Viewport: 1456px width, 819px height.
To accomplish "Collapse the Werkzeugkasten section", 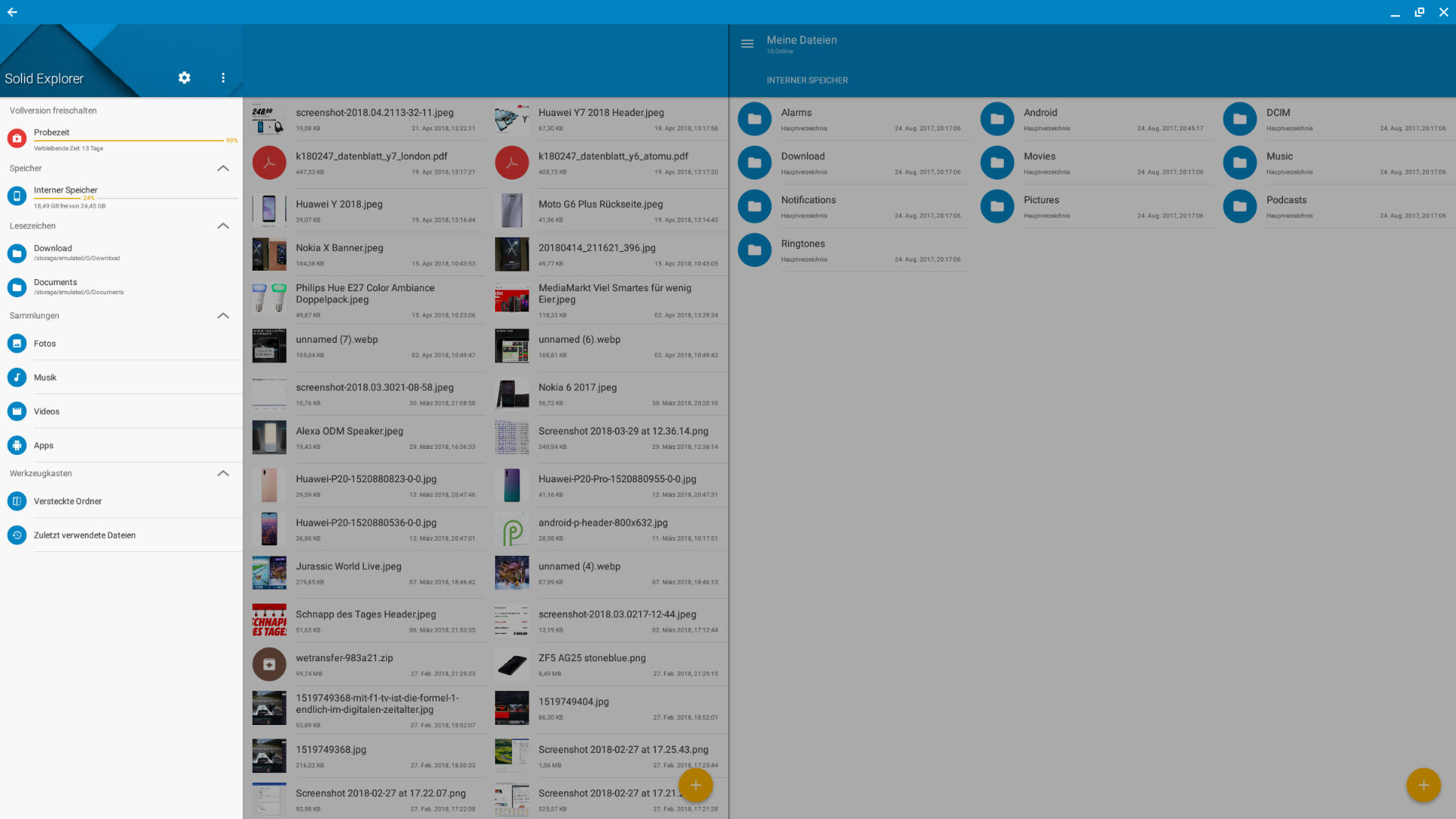I will tap(223, 473).
